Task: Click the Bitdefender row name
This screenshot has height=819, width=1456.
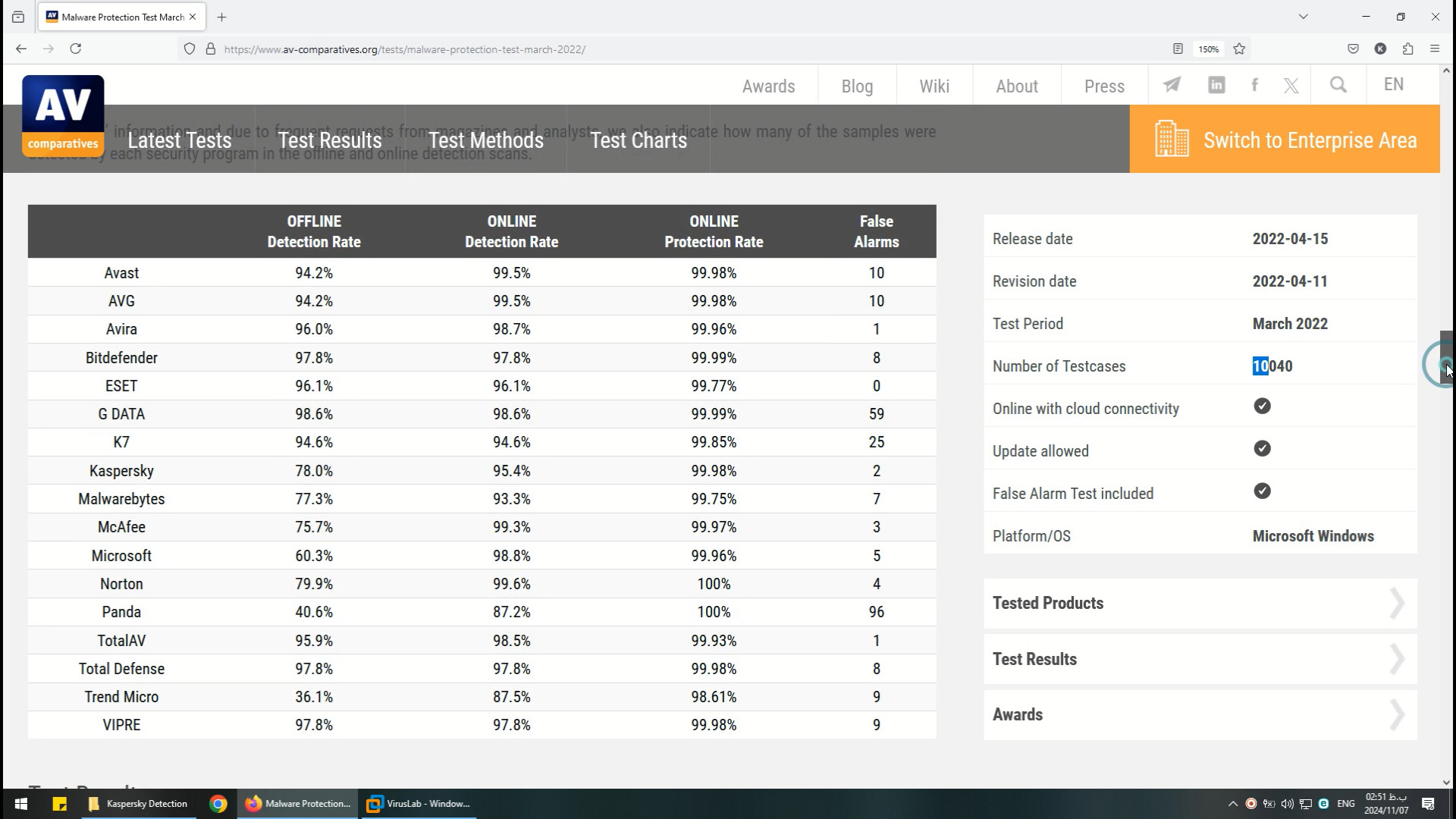Action: [x=121, y=358]
